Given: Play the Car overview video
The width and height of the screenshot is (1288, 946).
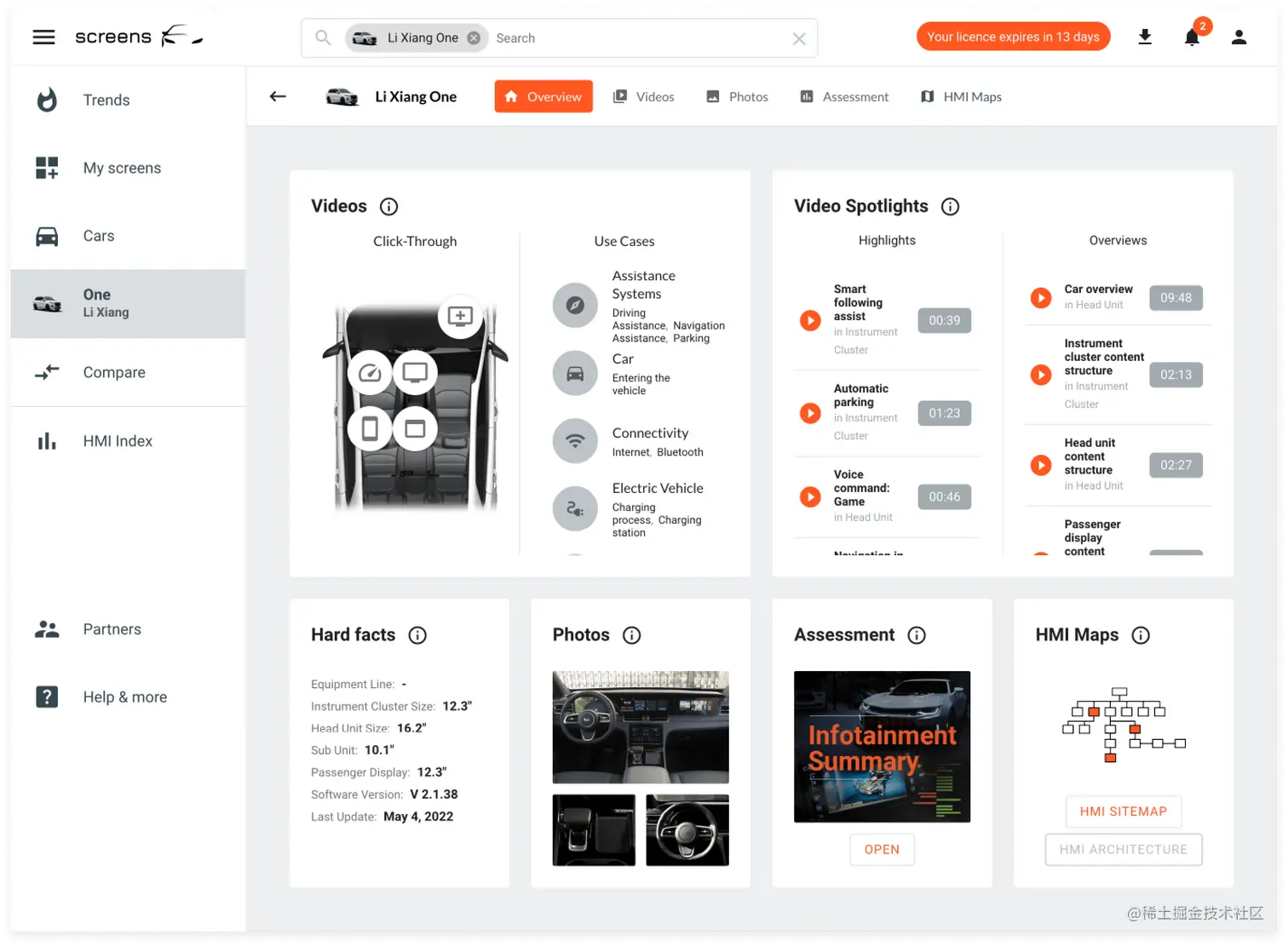Looking at the screenshot, I should (x=1041, y=298).
